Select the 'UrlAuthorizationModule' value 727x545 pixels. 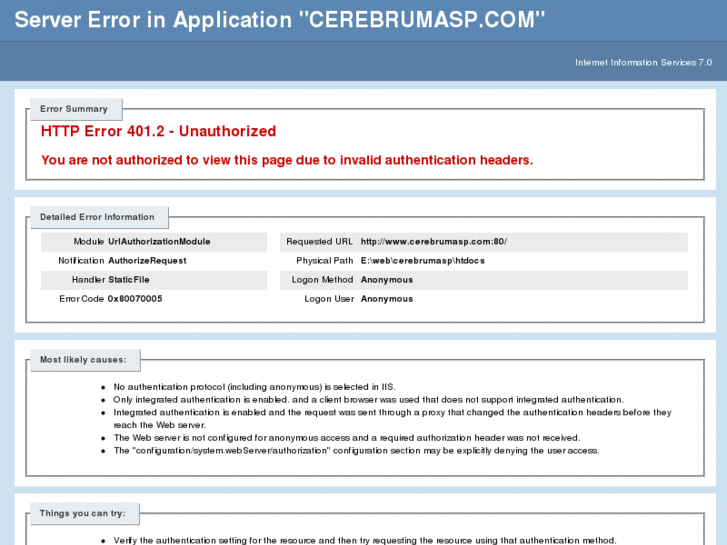coord(159,242)
